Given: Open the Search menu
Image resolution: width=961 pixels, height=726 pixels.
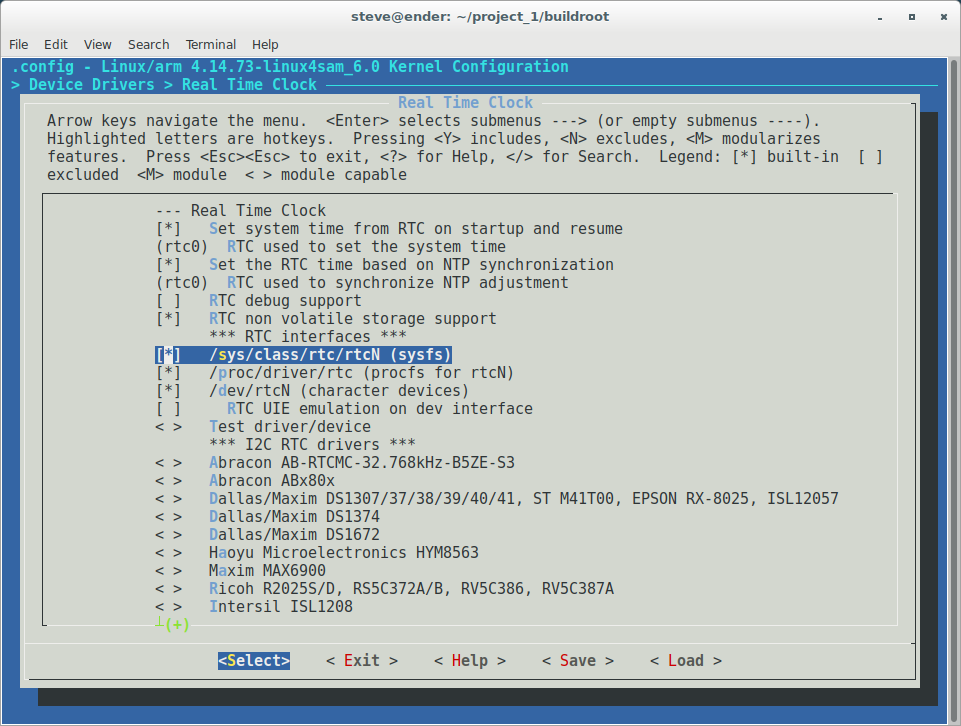Looking at the screenshot, I should click(149, 45).
